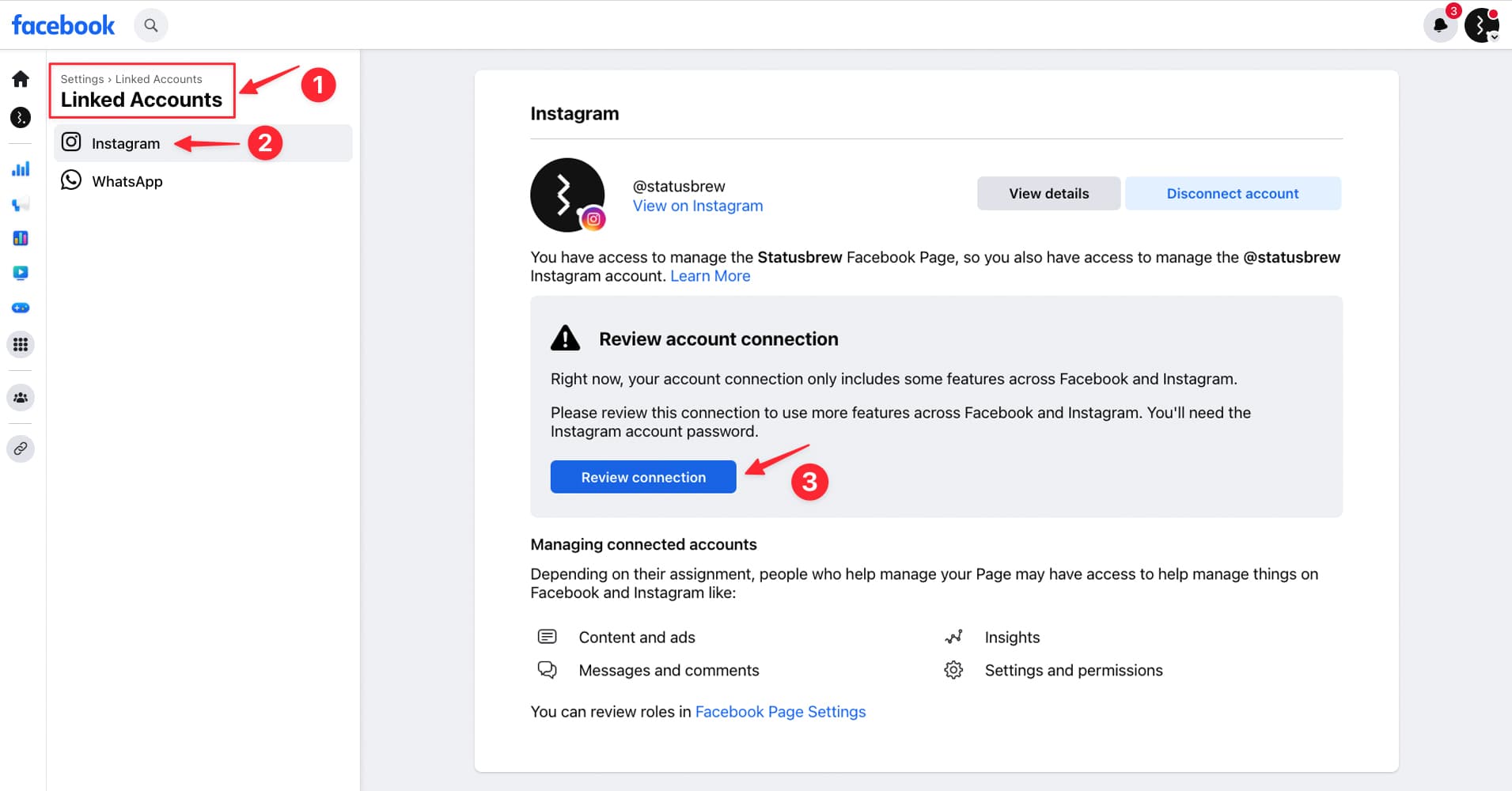Open the chain-link shortcuts icon in sidebar
This screenshot has width=1512, height=791.
coord(21,448)
